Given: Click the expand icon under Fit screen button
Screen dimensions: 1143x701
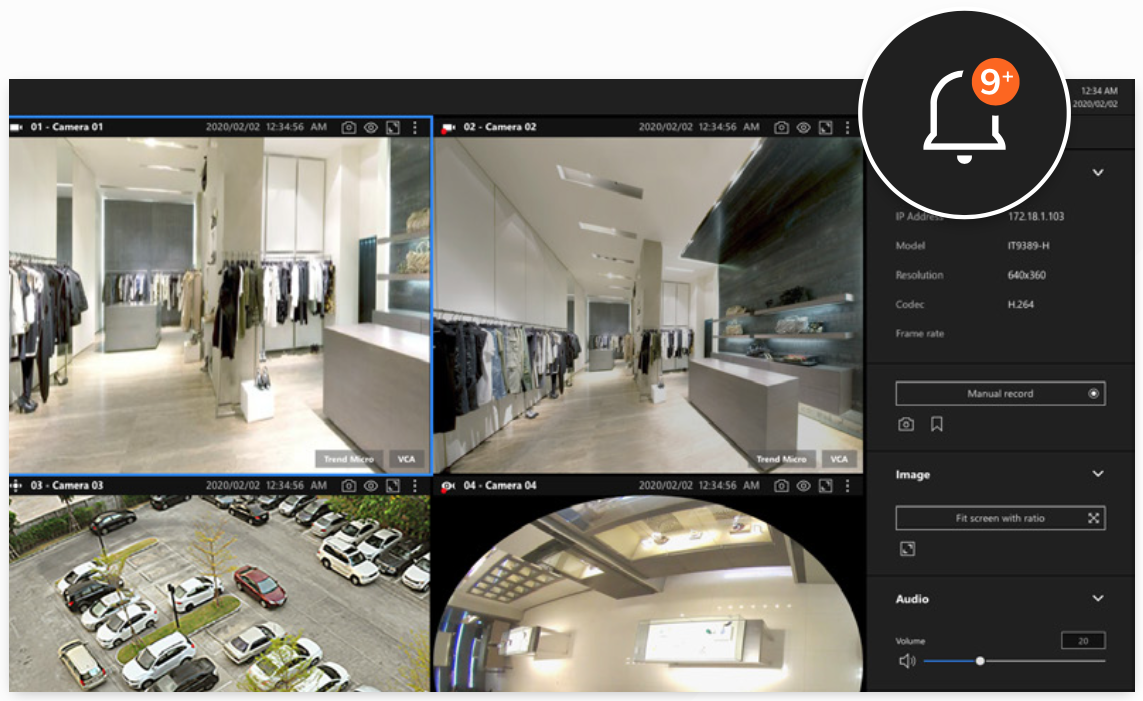Looking at the screenshot, I should pos(907,549).
